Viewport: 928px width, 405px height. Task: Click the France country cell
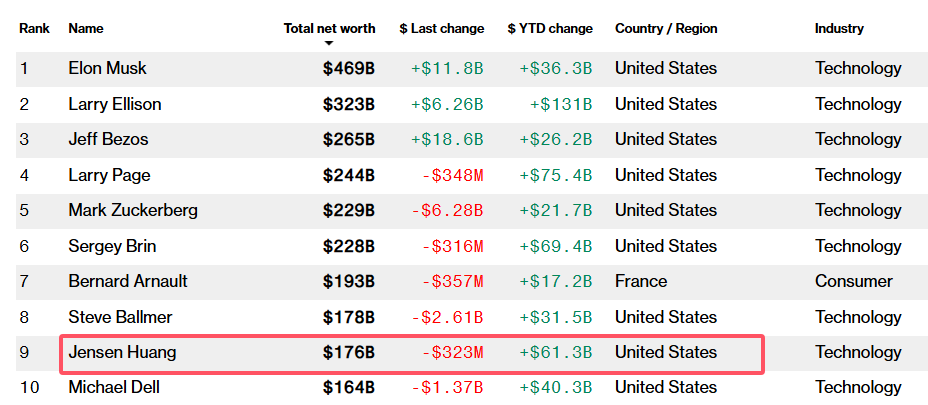(x=641, y=281)
